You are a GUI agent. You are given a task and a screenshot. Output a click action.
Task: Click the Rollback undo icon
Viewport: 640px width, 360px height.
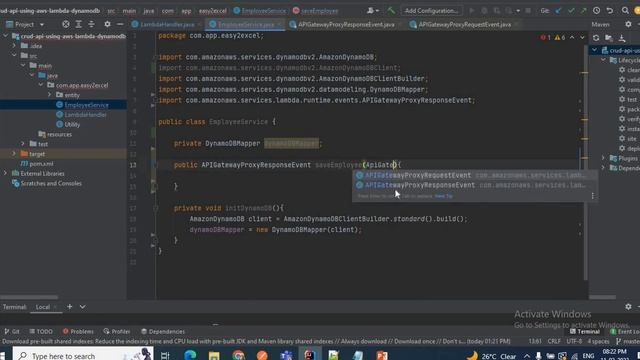point(610,11)
